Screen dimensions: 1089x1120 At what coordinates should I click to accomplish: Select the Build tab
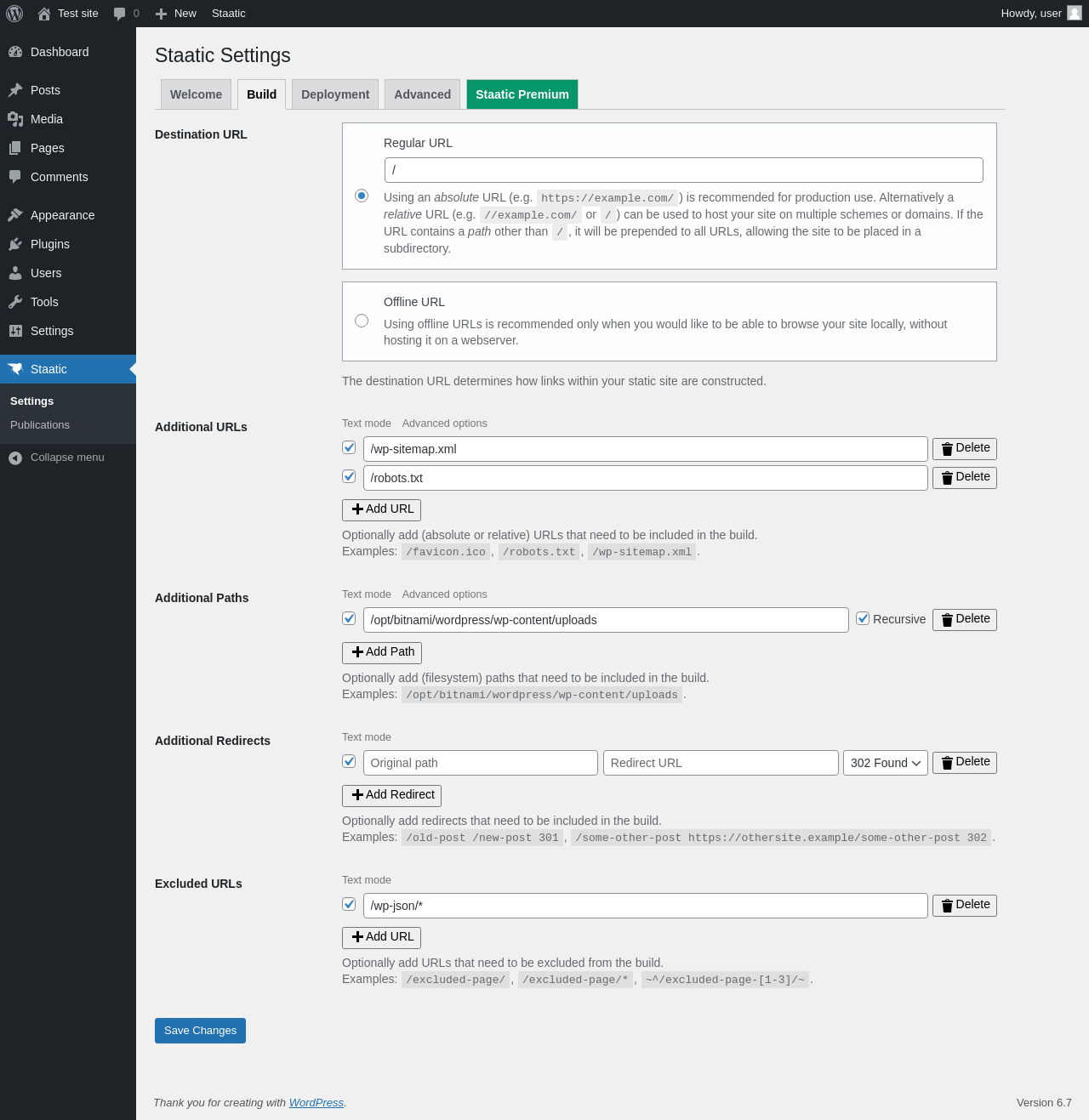tap(261, 94)
